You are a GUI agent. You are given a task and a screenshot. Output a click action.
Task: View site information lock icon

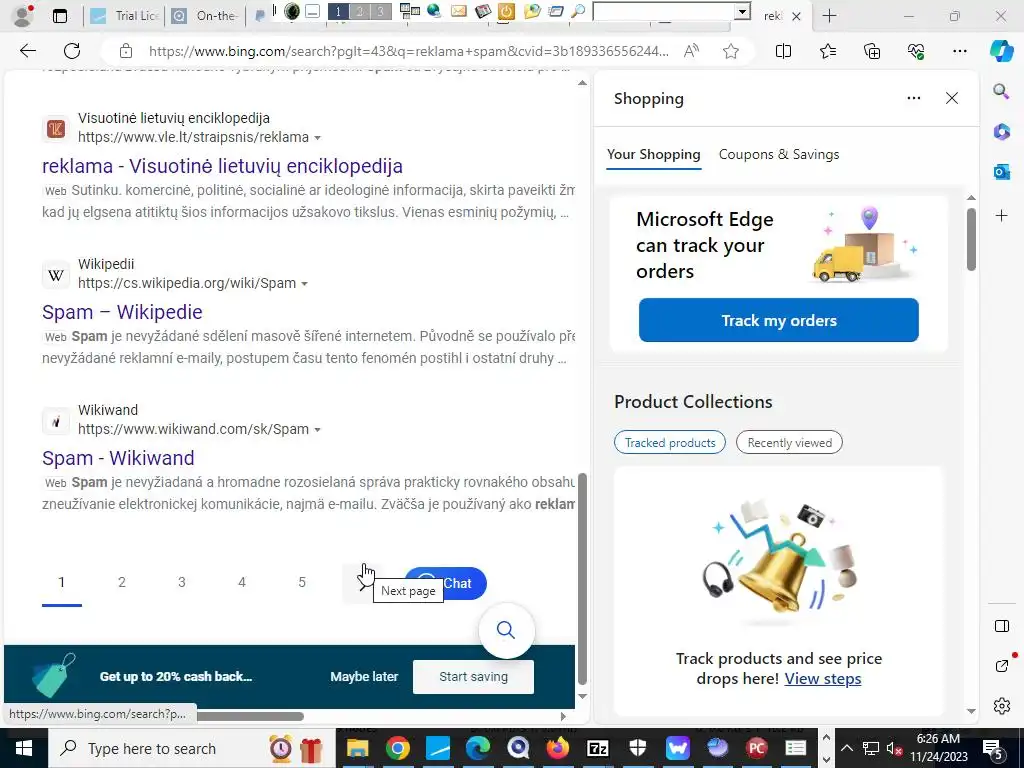pos(125,51)
